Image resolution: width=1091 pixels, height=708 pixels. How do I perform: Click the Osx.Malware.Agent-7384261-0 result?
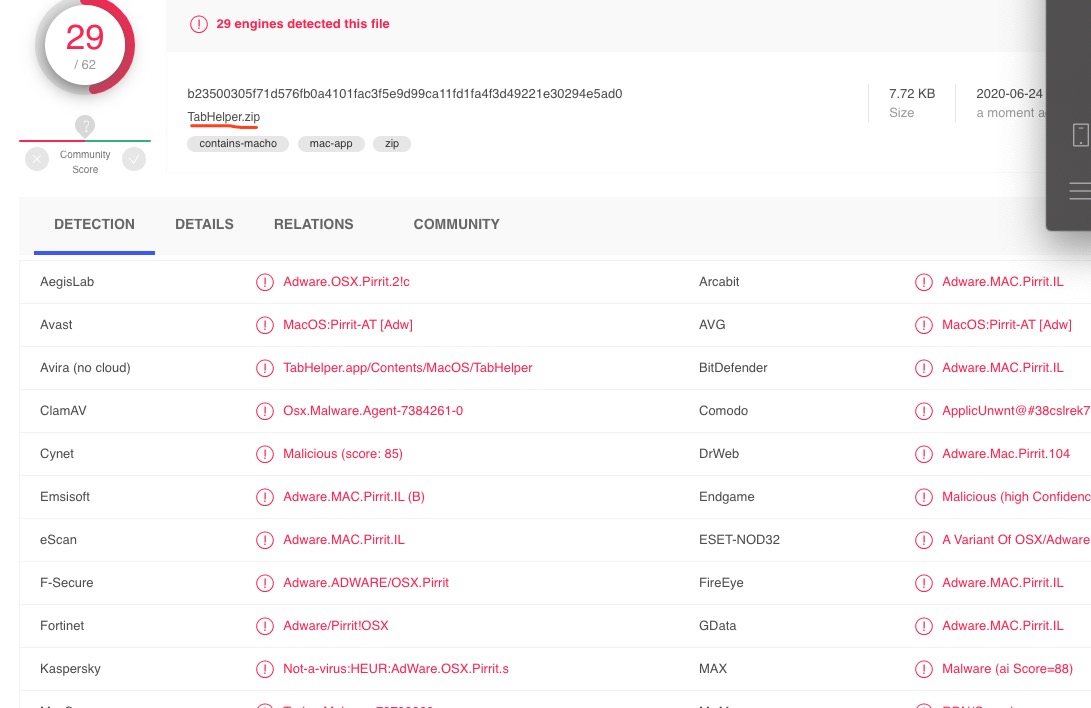pos(372,411)
